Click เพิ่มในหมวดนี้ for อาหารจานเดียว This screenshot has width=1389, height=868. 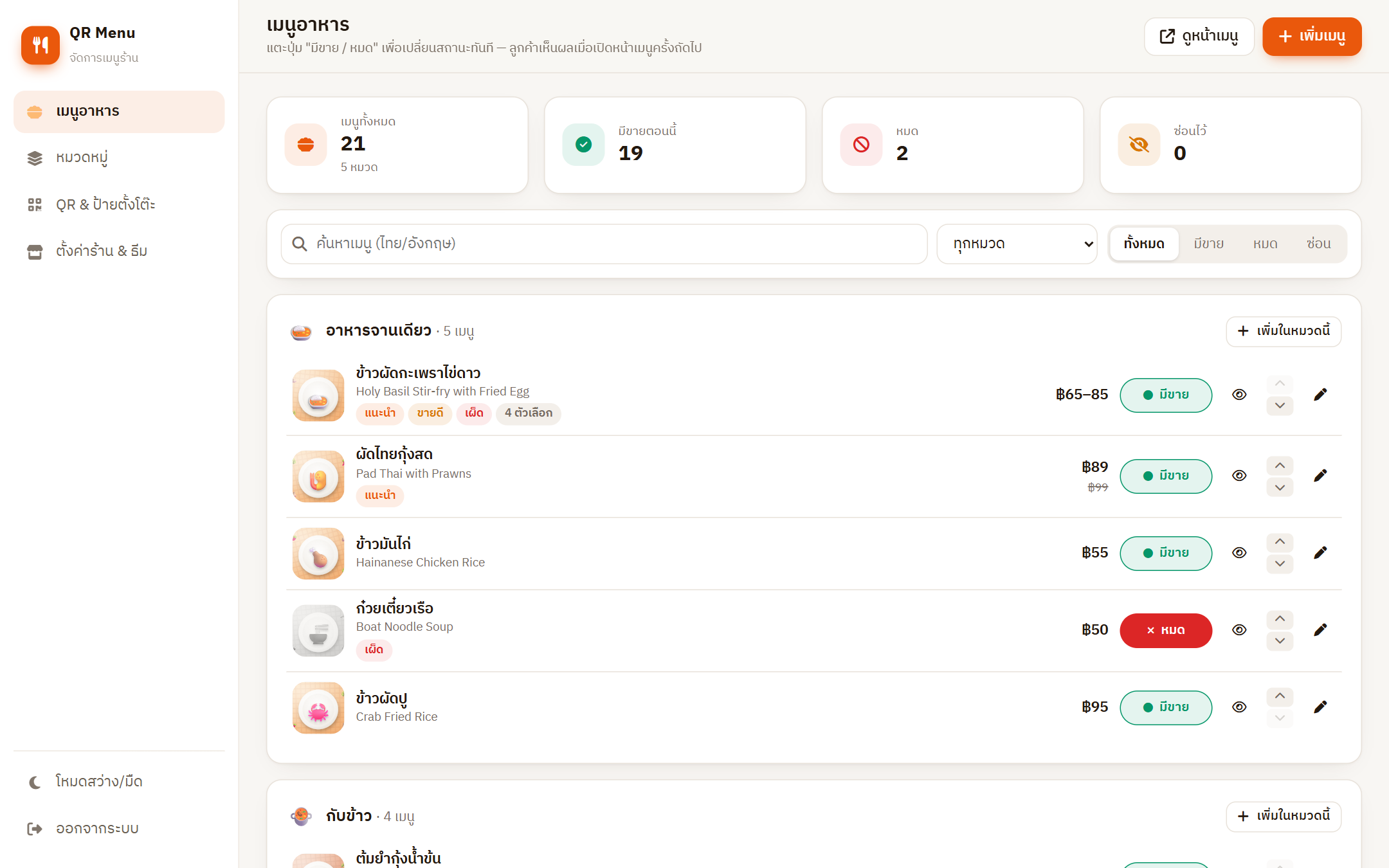1284,331
